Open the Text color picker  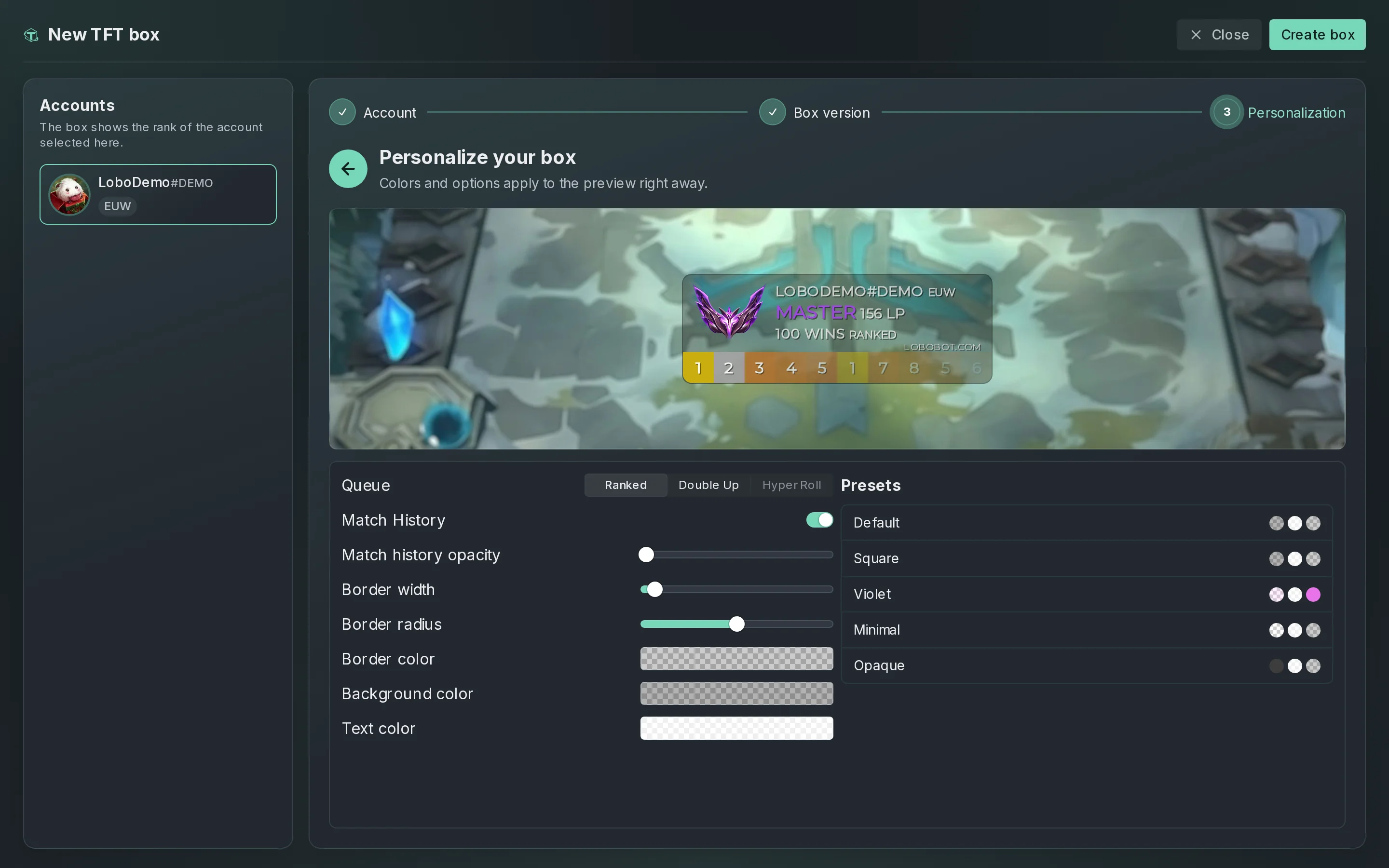(x=736, y=729)
